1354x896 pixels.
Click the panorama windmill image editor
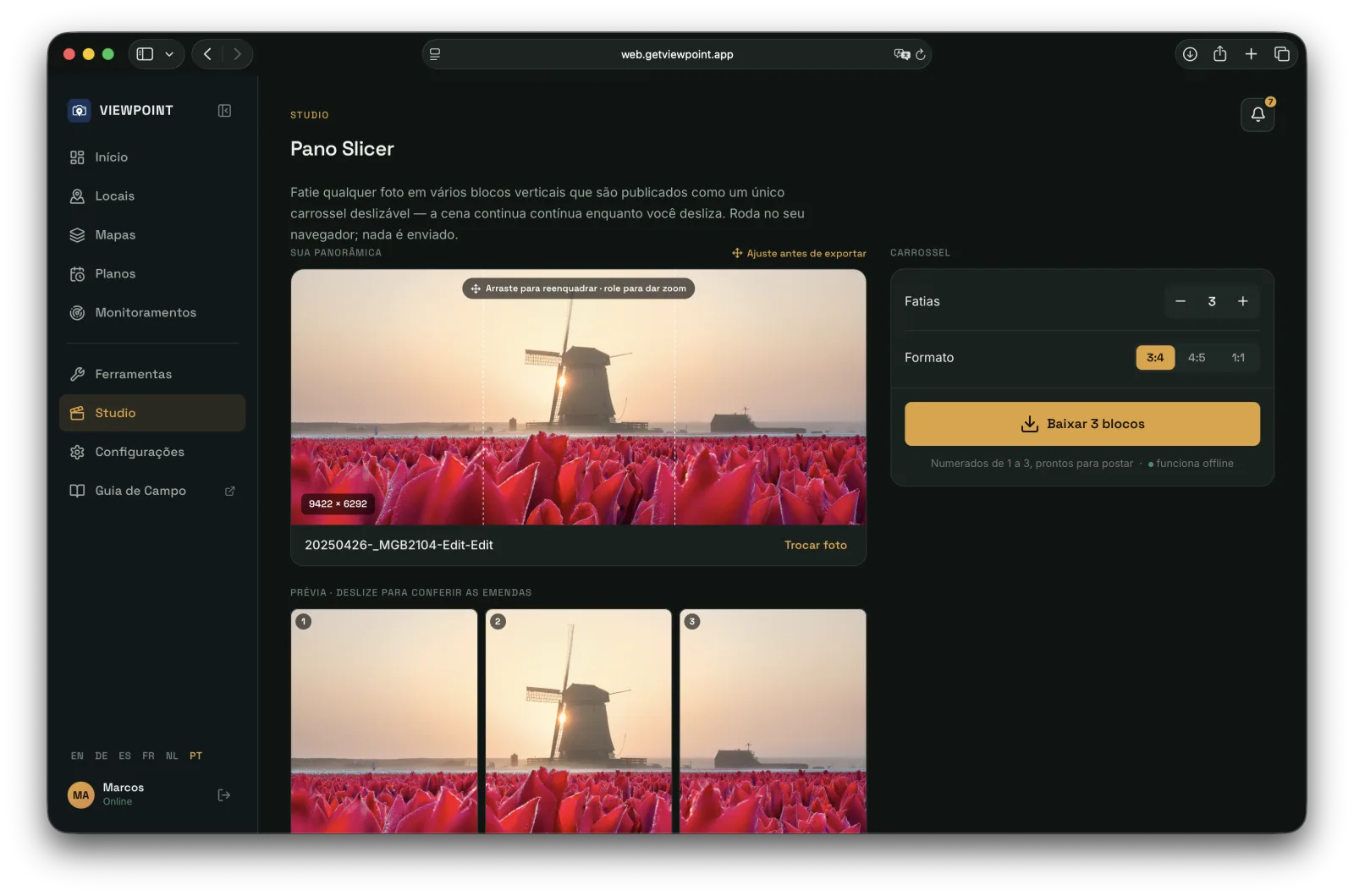pos(578,397)
